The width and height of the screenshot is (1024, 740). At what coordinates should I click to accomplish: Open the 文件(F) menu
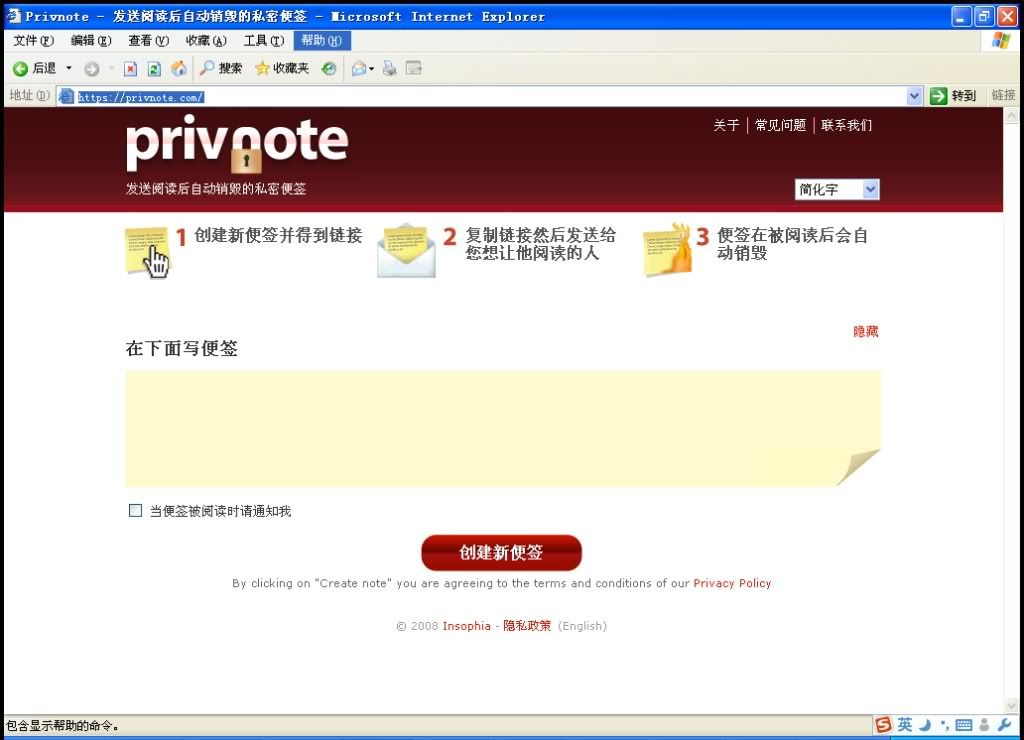click(x=34, y=40)
